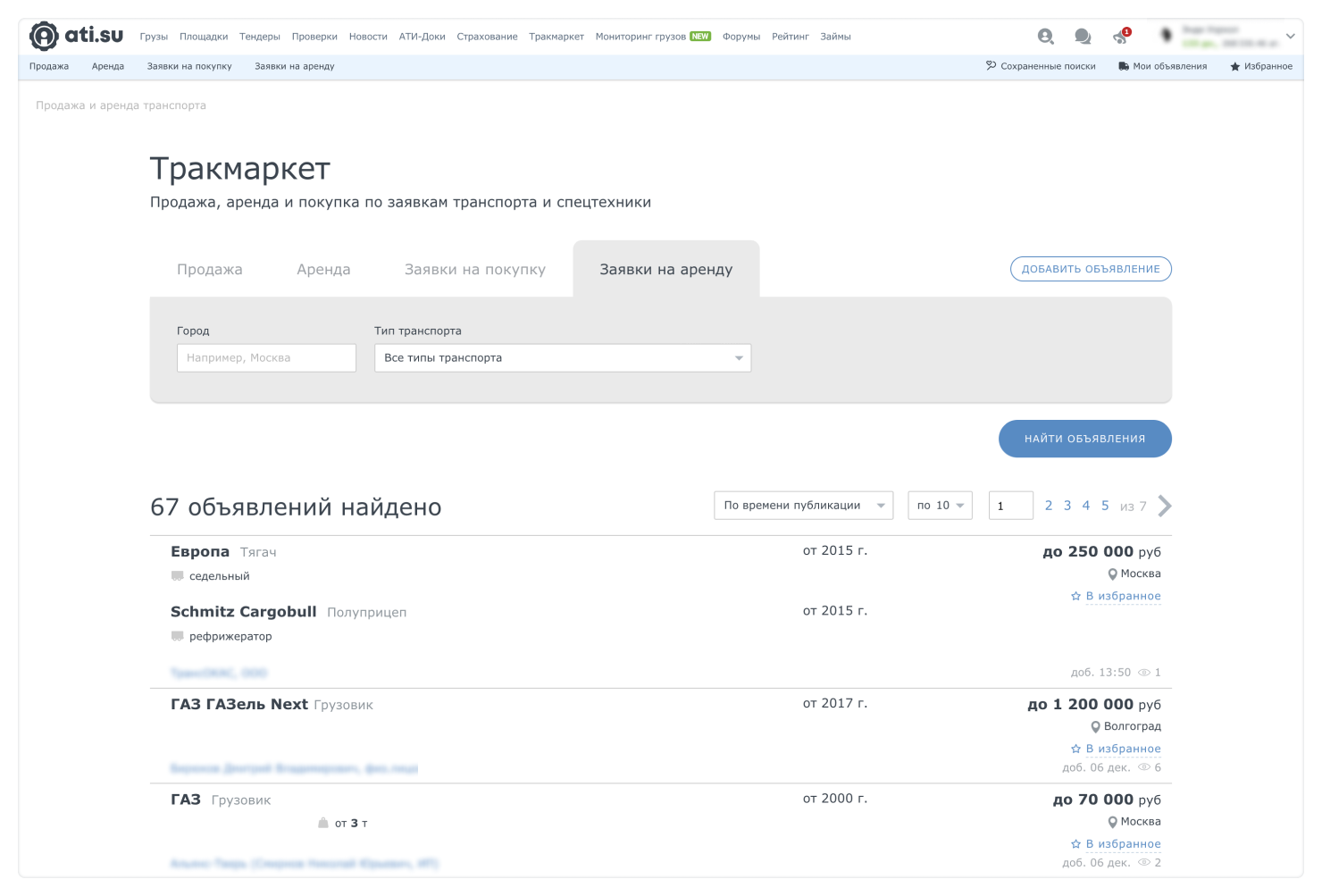Click the ДОБАВИТЬ ОБЪЯВЛЕНИЕ button

tap(1091, 269)
